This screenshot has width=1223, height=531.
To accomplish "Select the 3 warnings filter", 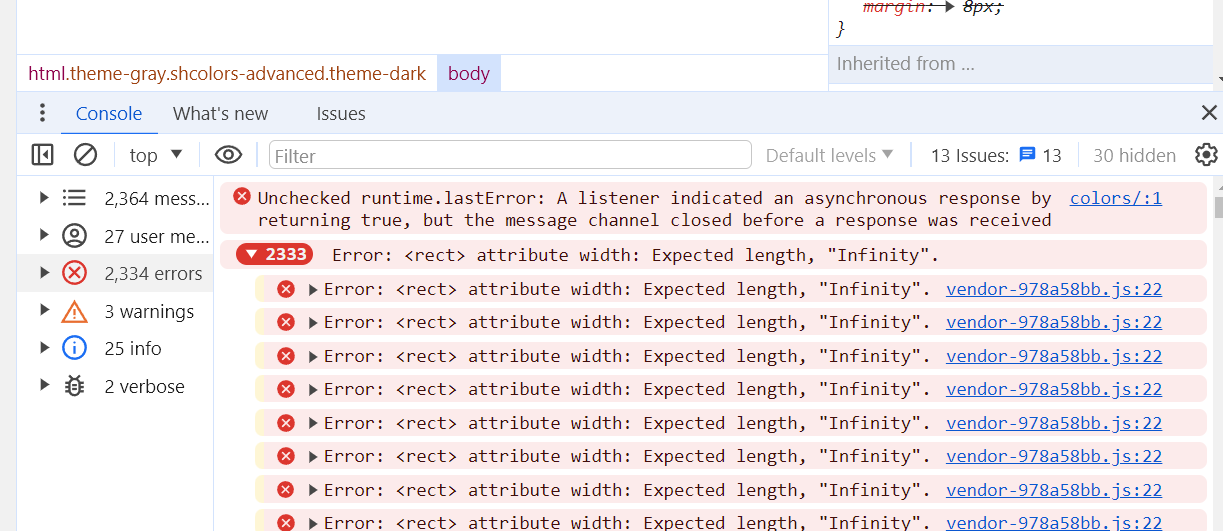I will click(148, 312).
